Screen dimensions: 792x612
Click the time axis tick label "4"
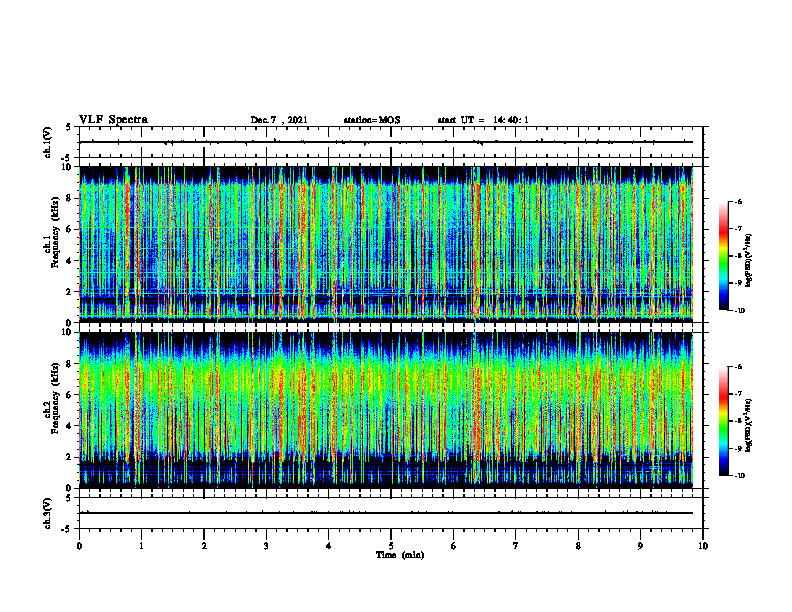click(x=329, y=546)
